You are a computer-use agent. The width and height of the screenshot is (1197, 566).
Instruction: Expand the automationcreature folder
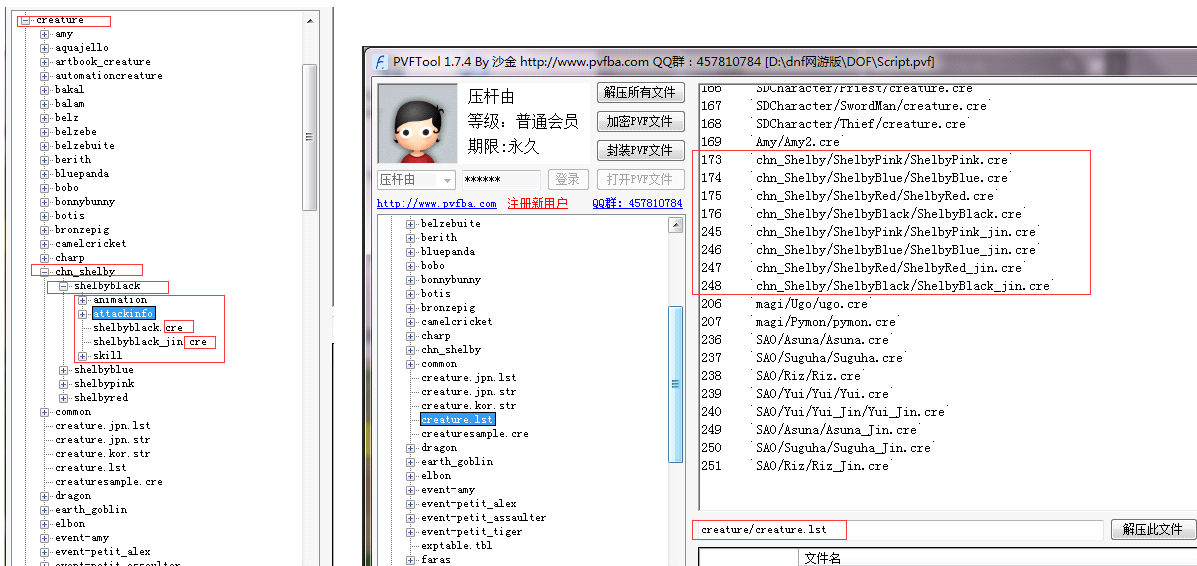44,76
